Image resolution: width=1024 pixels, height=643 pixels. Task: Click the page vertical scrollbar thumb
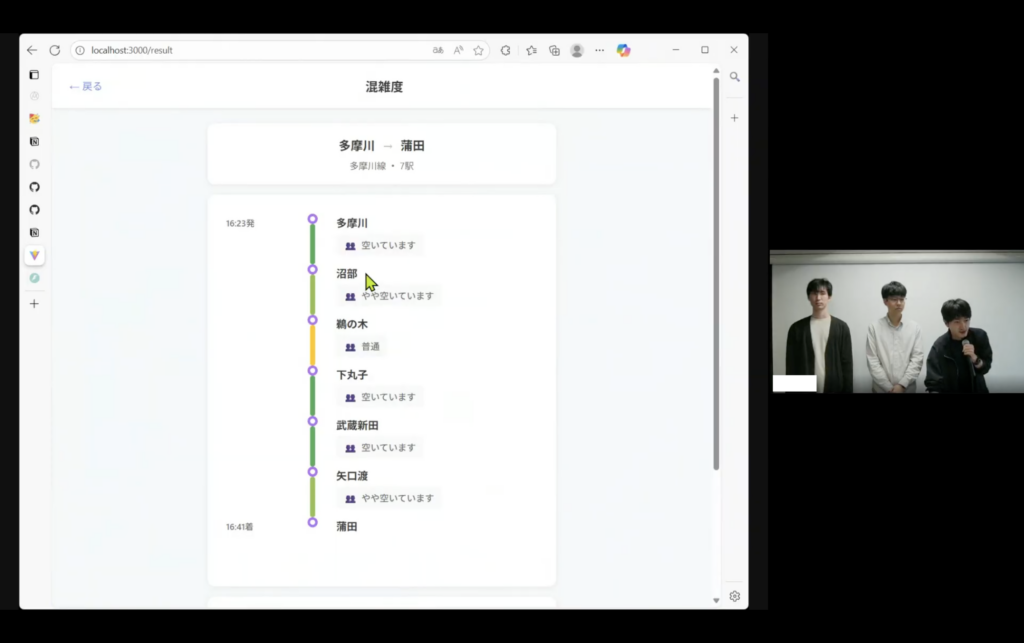[715, 270]
